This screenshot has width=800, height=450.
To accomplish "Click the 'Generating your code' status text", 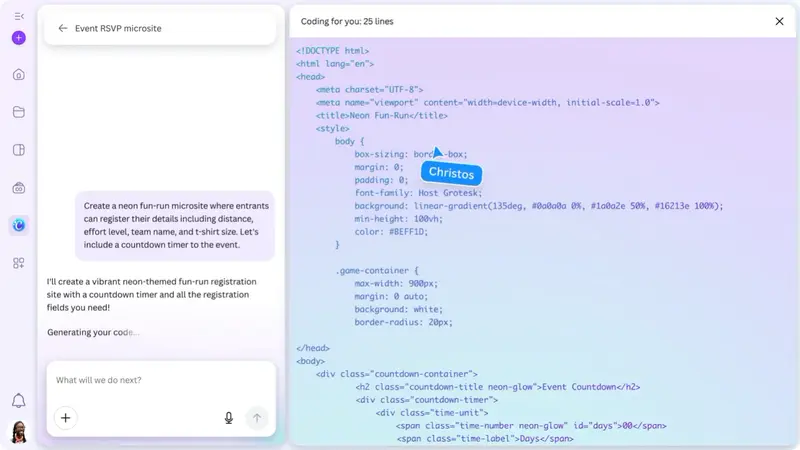I will point(93,332).
